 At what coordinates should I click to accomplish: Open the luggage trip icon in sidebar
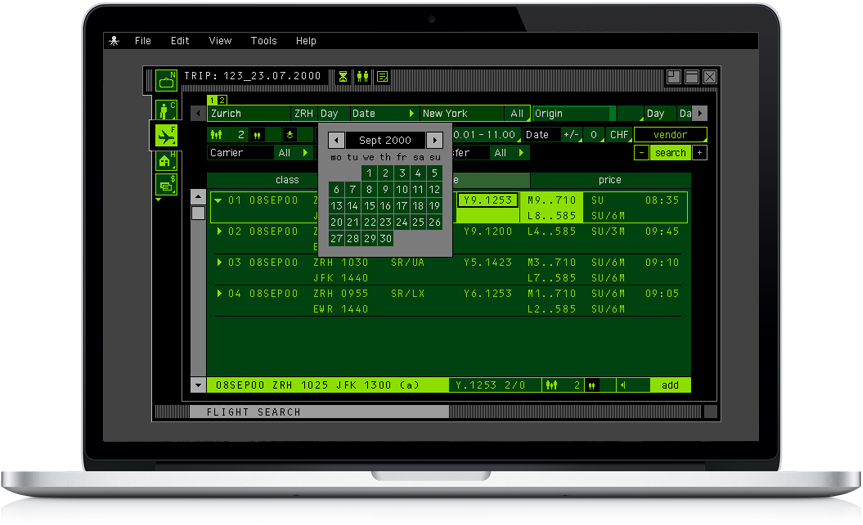[x=165, y=79]
